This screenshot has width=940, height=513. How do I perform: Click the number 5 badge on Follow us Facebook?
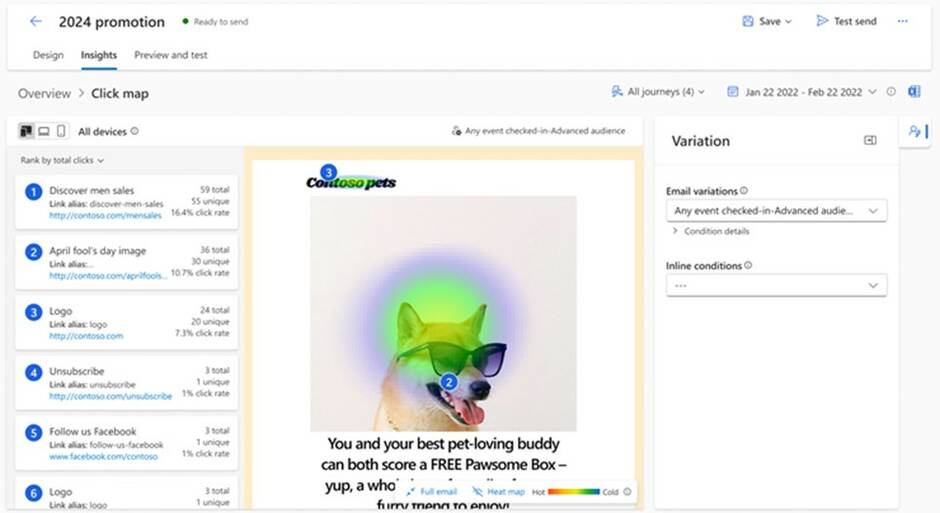point(34,433)
